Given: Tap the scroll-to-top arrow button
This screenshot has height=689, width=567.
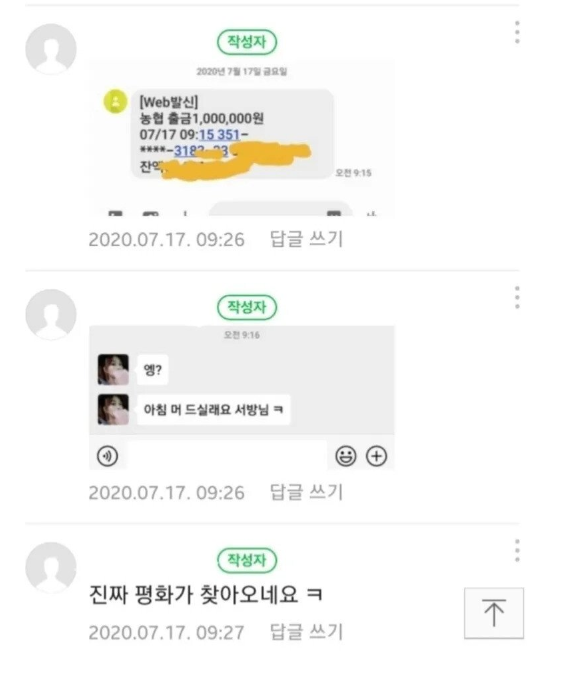Looking at the screenshot, I should tap(494, 613).
